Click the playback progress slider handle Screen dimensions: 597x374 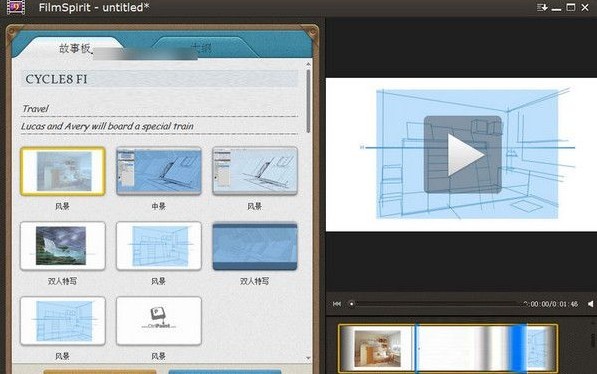click(x=351, y=304)
